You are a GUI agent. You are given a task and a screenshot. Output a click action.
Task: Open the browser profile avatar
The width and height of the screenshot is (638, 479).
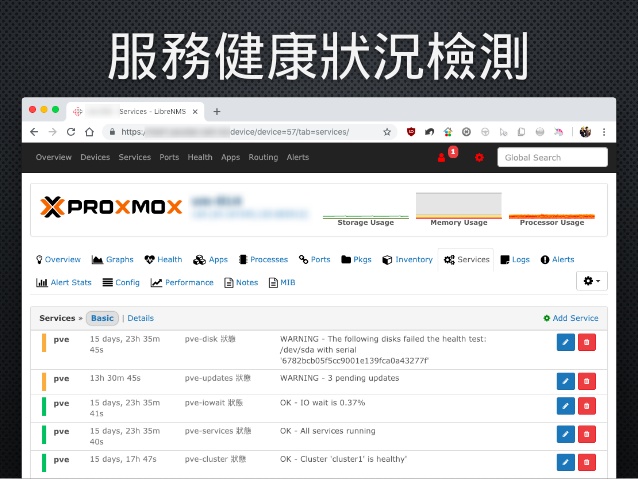click(x=585, y=132)
